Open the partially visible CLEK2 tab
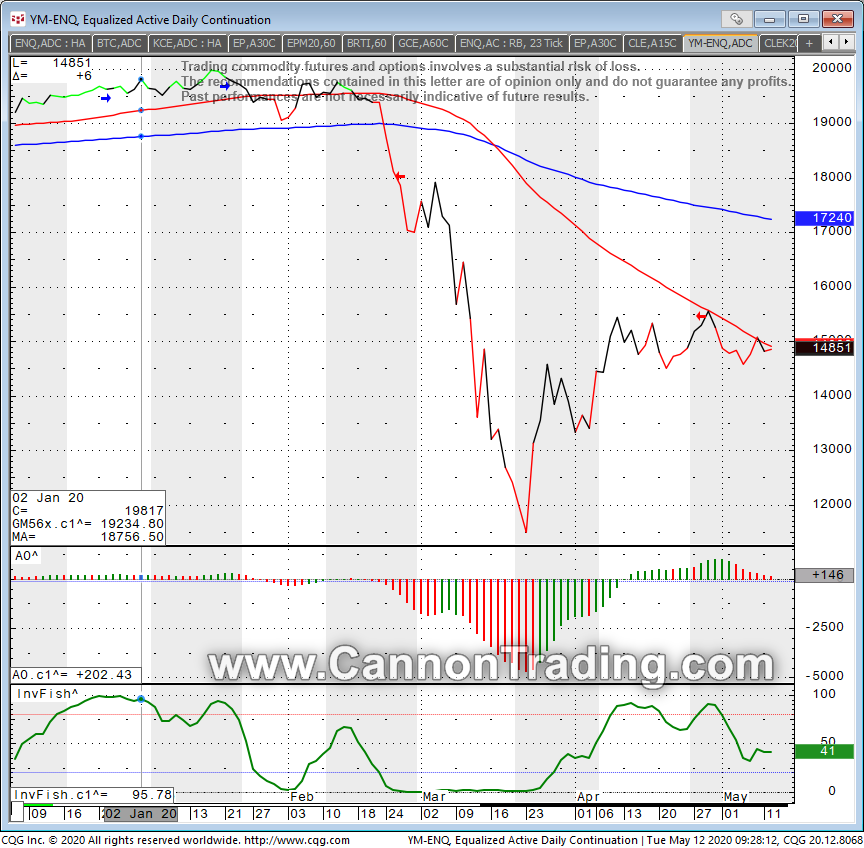Viewport: 864px width, 848px height. 779,43
